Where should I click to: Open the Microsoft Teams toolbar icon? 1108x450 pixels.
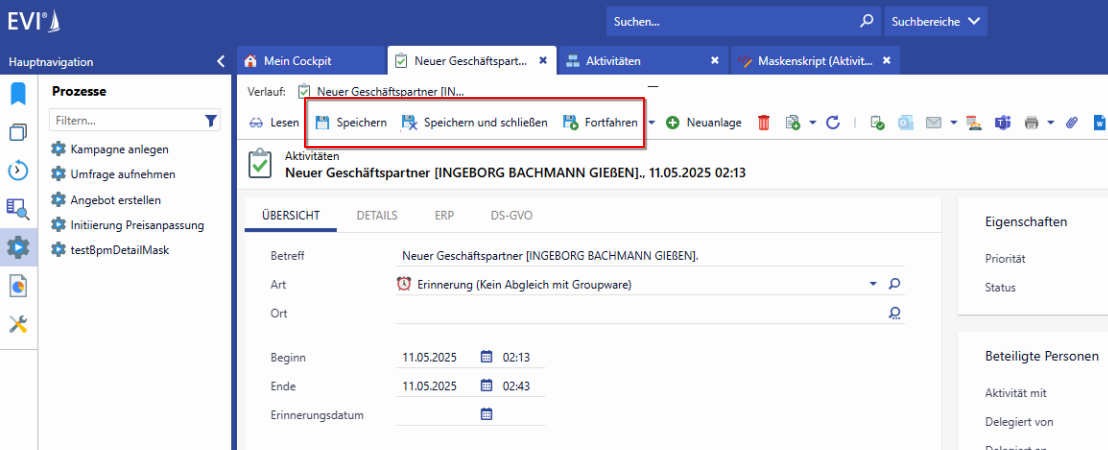pyautogui.click(x=1003, y=123)
